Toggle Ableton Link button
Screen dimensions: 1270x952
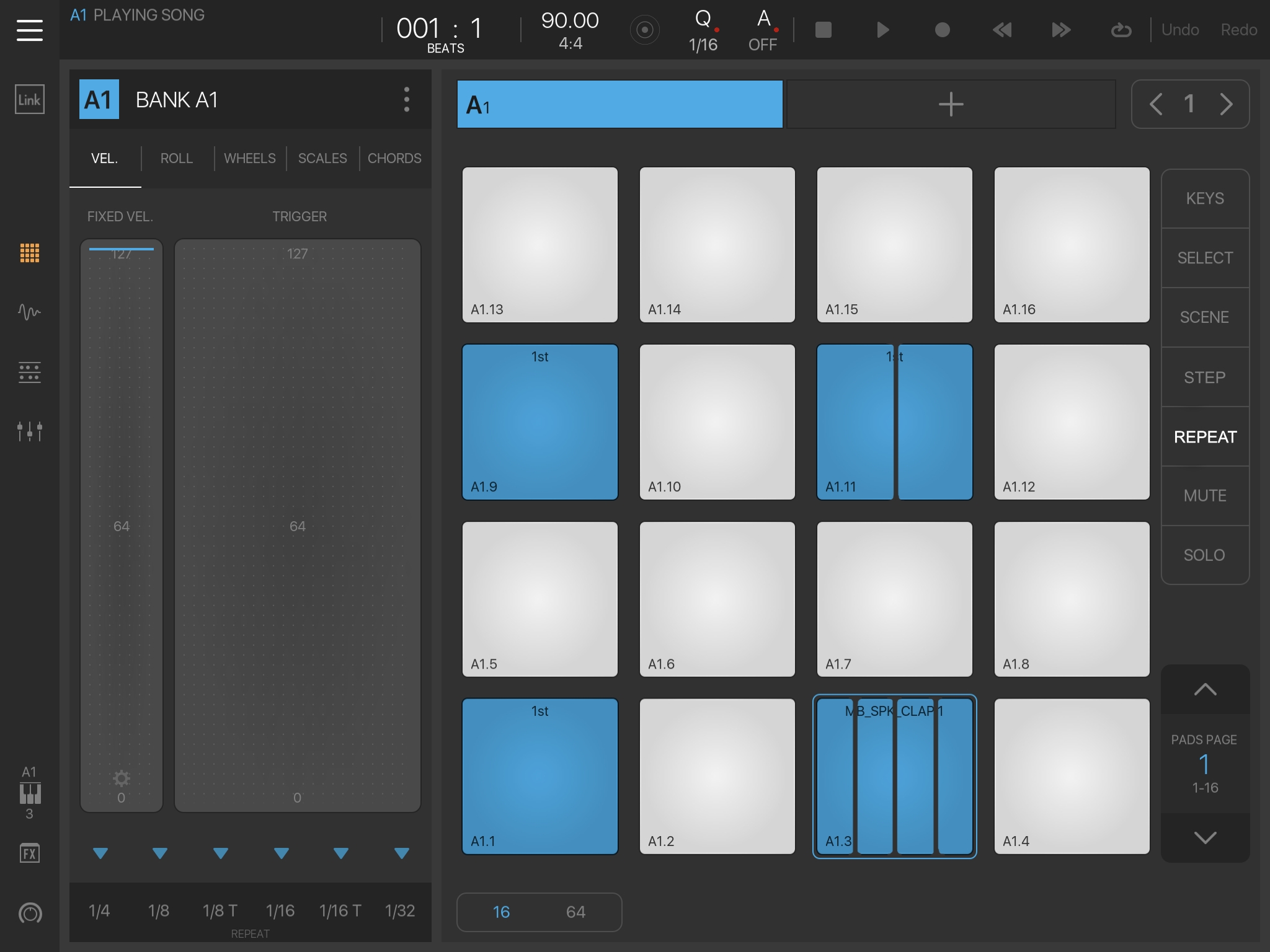pyautogui.click(x=30, y=99)
